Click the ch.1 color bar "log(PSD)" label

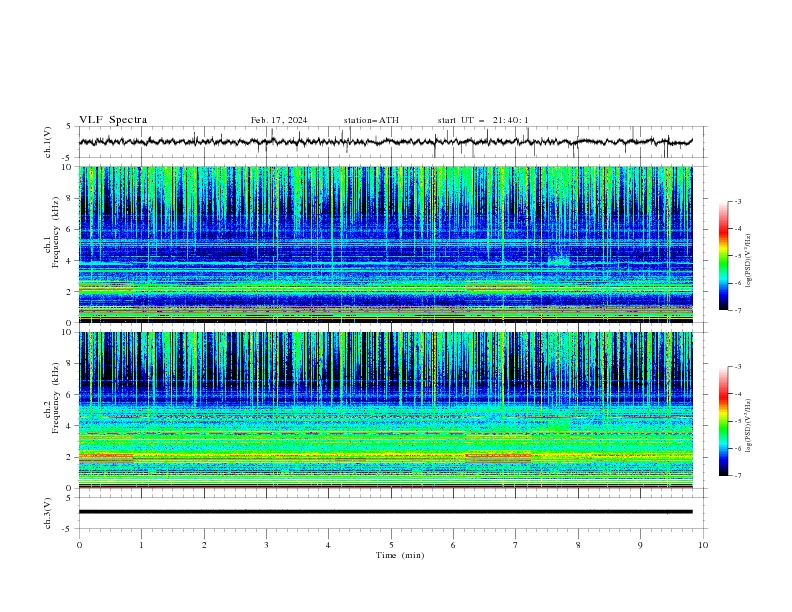pos(749,261)
